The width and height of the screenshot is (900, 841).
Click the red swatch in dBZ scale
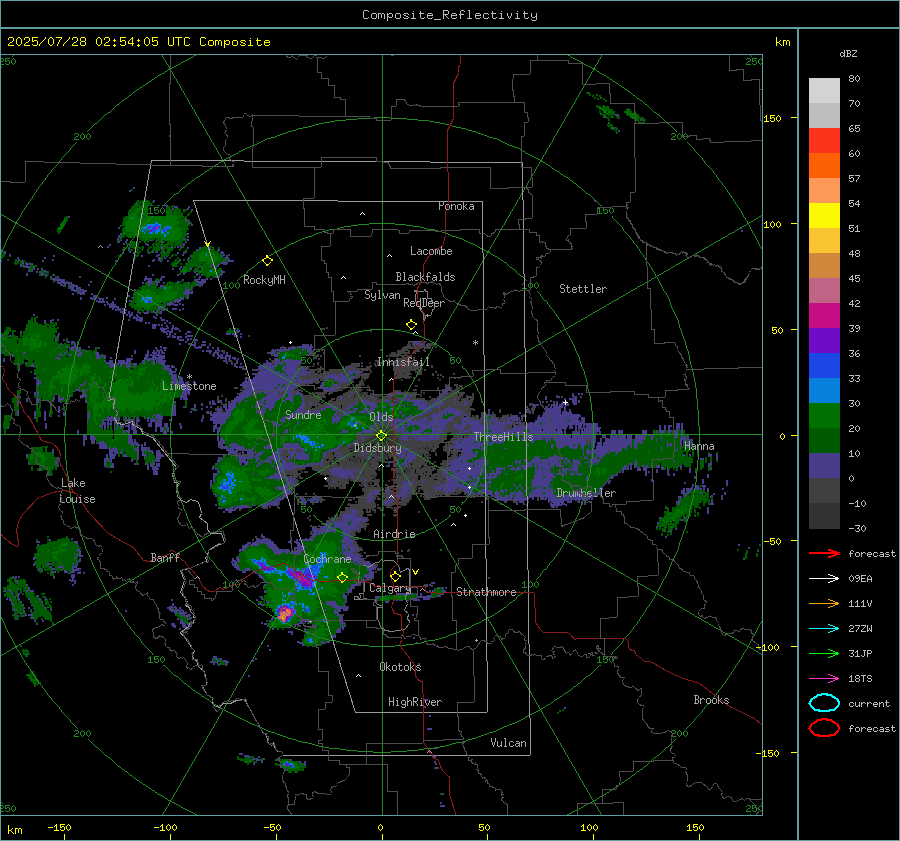pyautogui.click(x=824, y=141)
